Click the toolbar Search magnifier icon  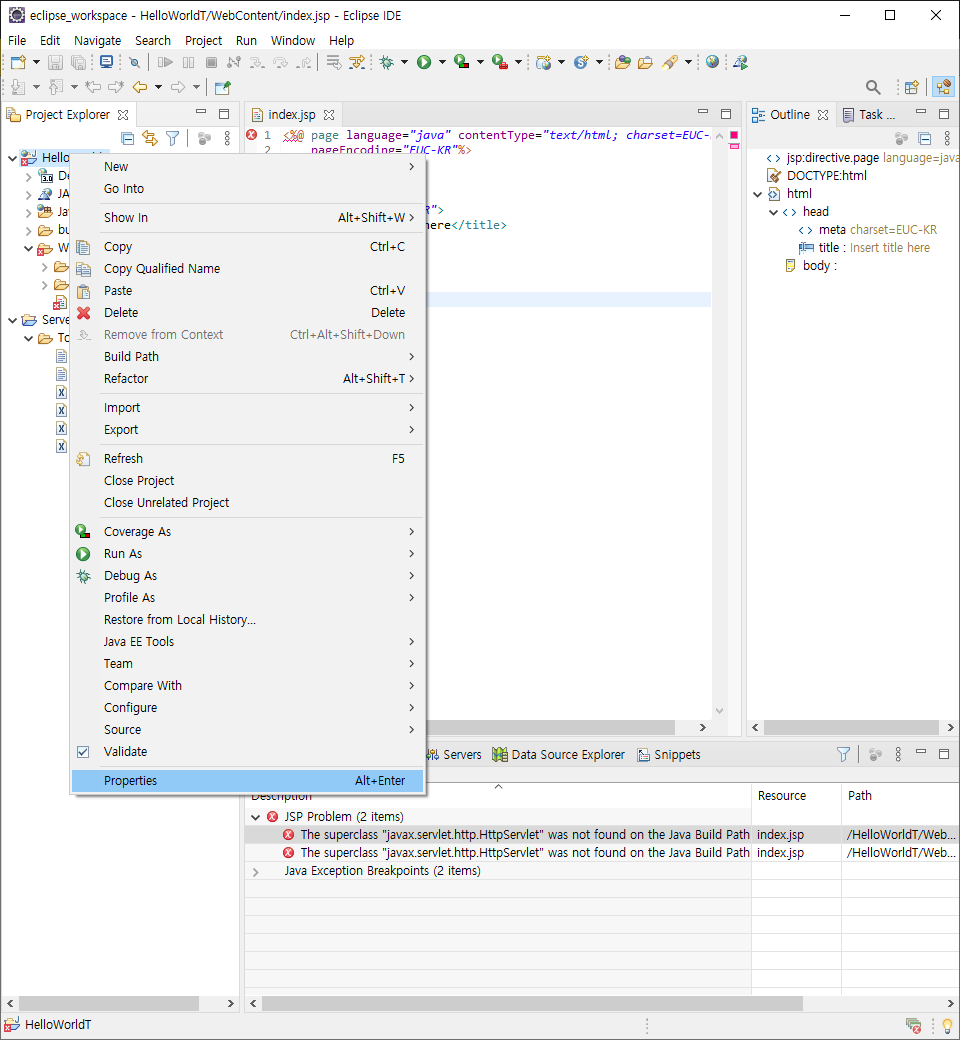[873, 87]
